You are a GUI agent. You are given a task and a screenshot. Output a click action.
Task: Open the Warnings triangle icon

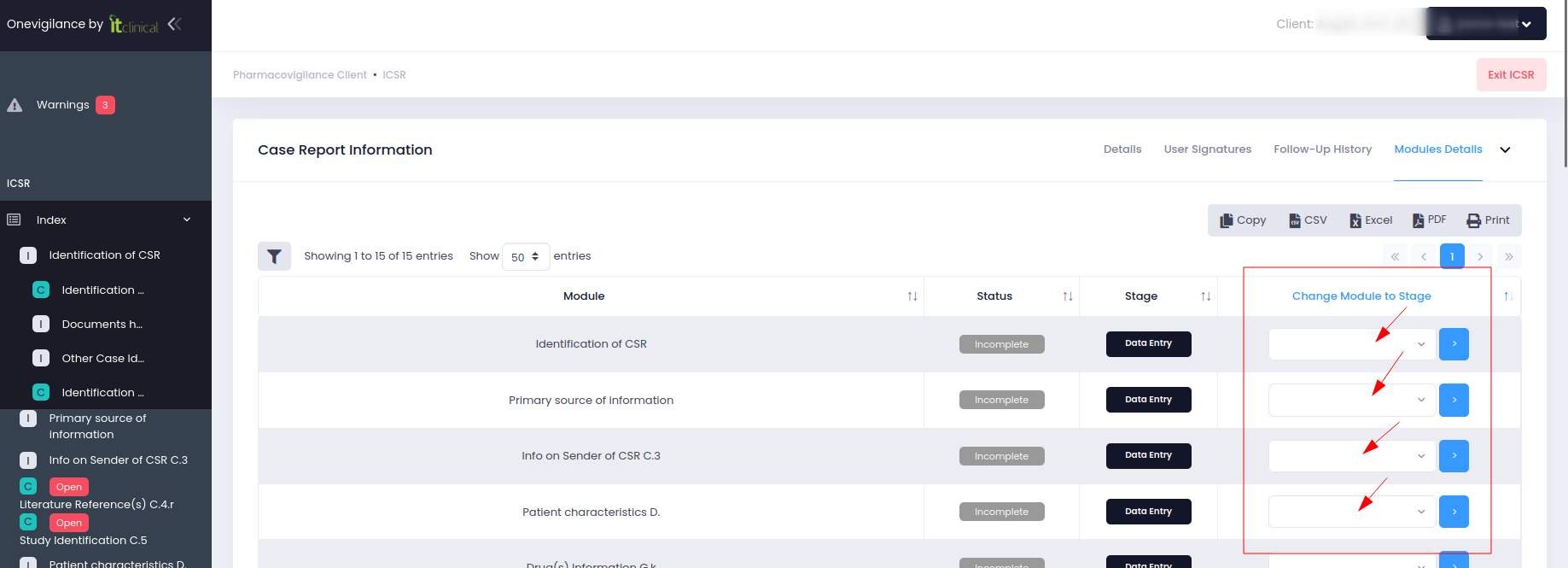15,105
